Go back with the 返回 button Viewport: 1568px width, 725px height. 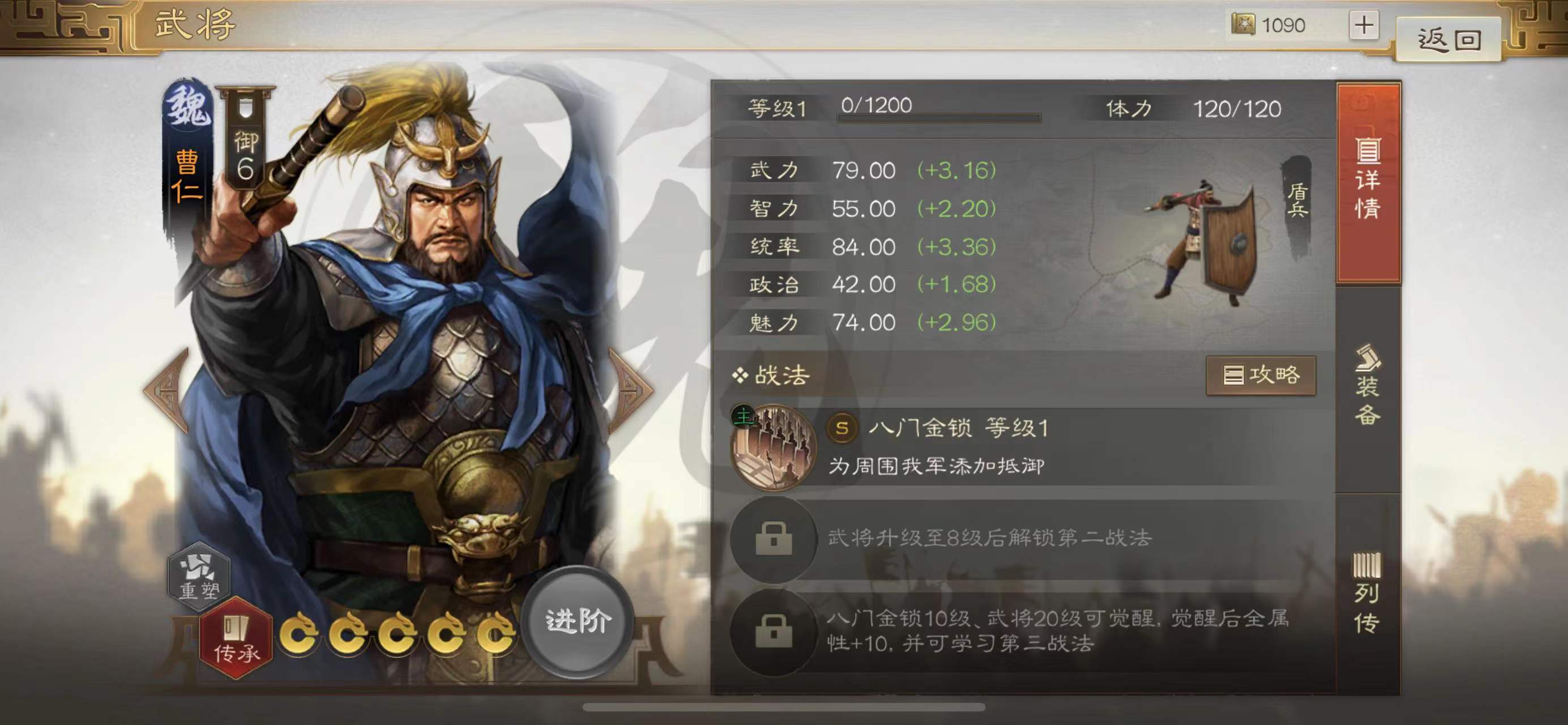(1448, 40)
